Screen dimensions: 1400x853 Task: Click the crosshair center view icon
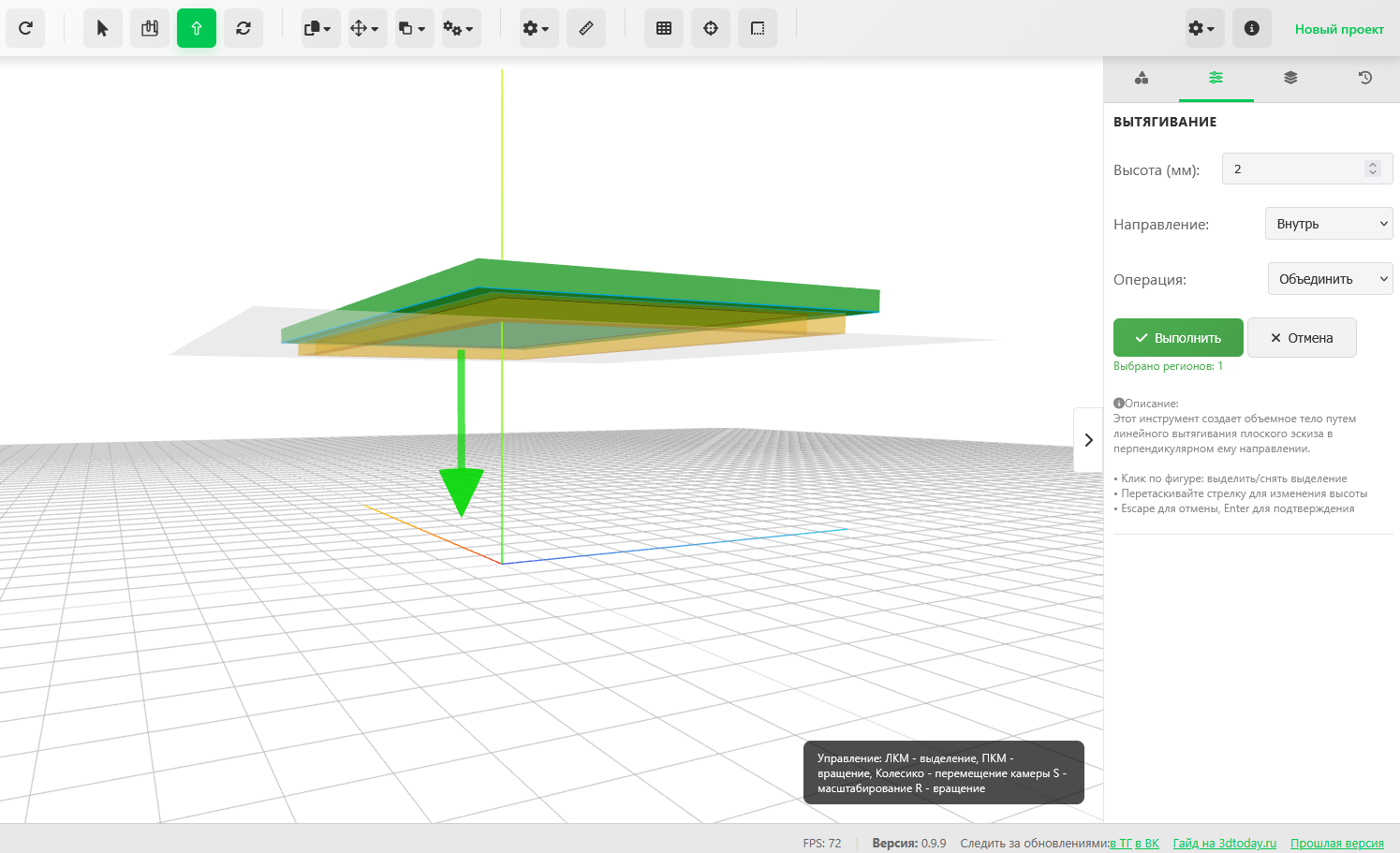(711, 28)
